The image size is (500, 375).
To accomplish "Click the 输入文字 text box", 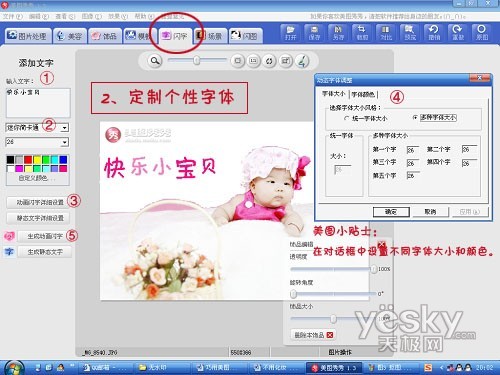I will (x=38, y=102).
